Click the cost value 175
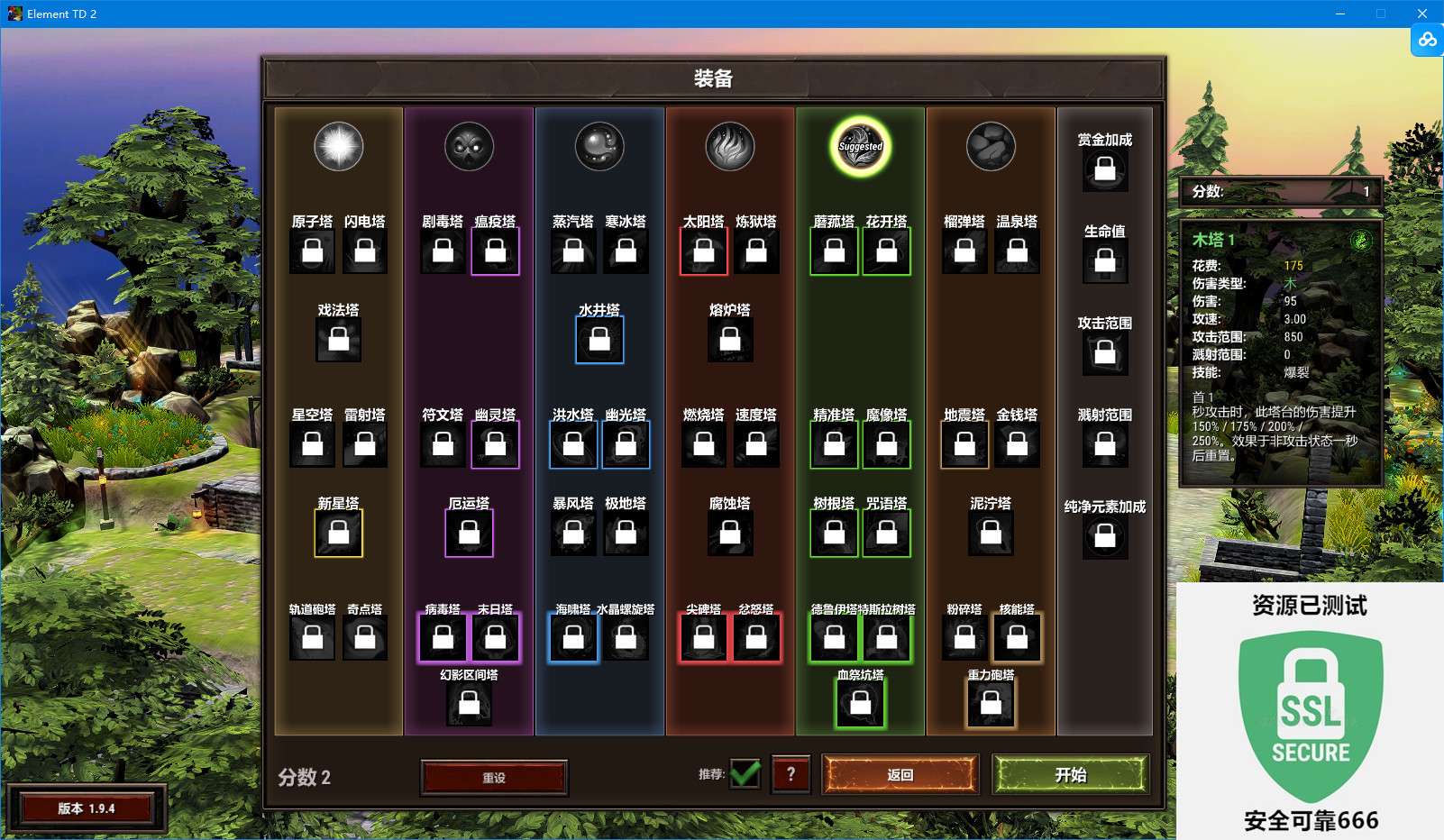The width and height of the screenshot is (1444, 840). 1293,266
